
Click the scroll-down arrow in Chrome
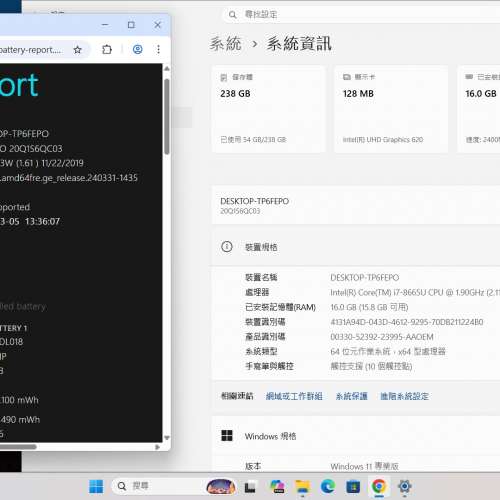click(x=167, y=438)
